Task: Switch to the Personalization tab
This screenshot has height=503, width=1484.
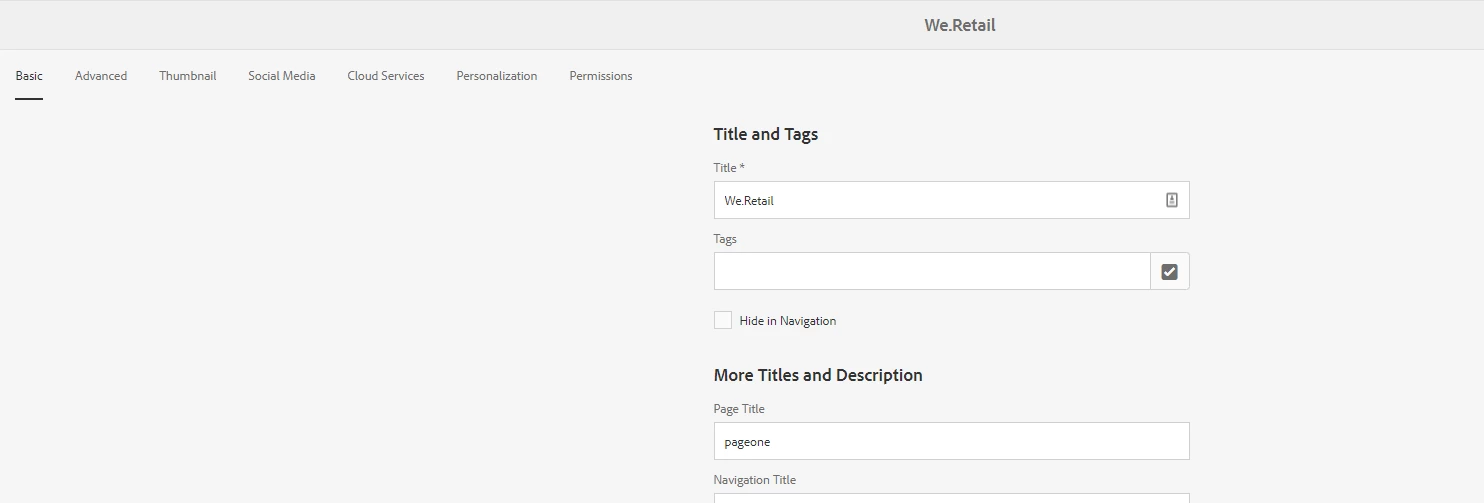Action: click(497, 76)
